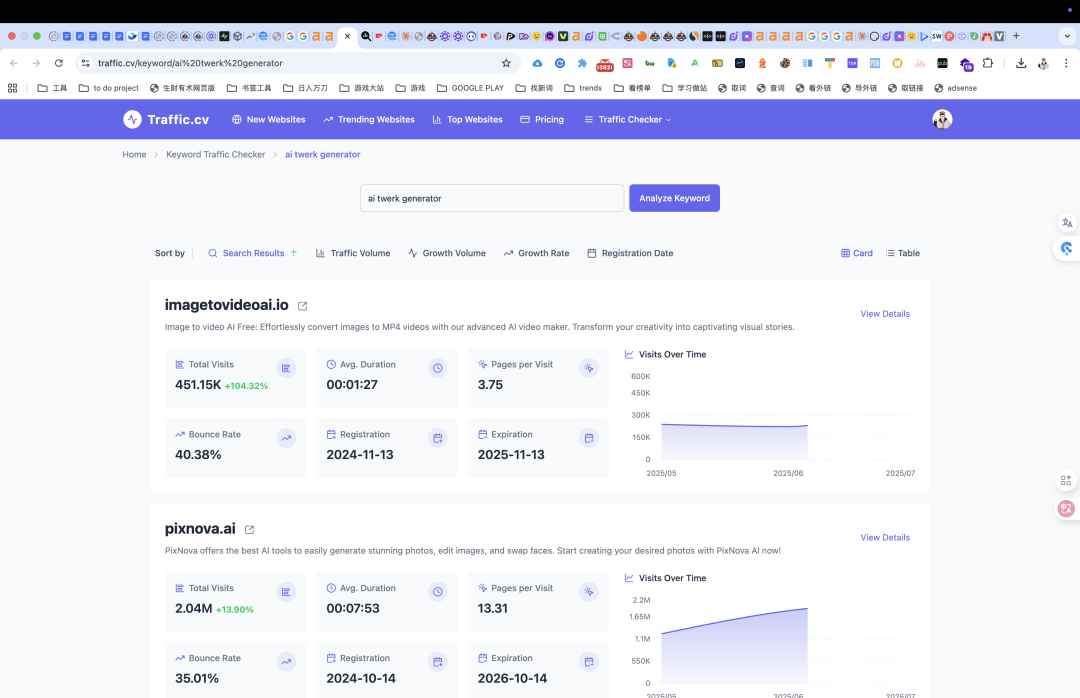Screen dimensions: 1080x698
Task: Open the user avatar in the navbar
Action: click(x=942, y=119)
